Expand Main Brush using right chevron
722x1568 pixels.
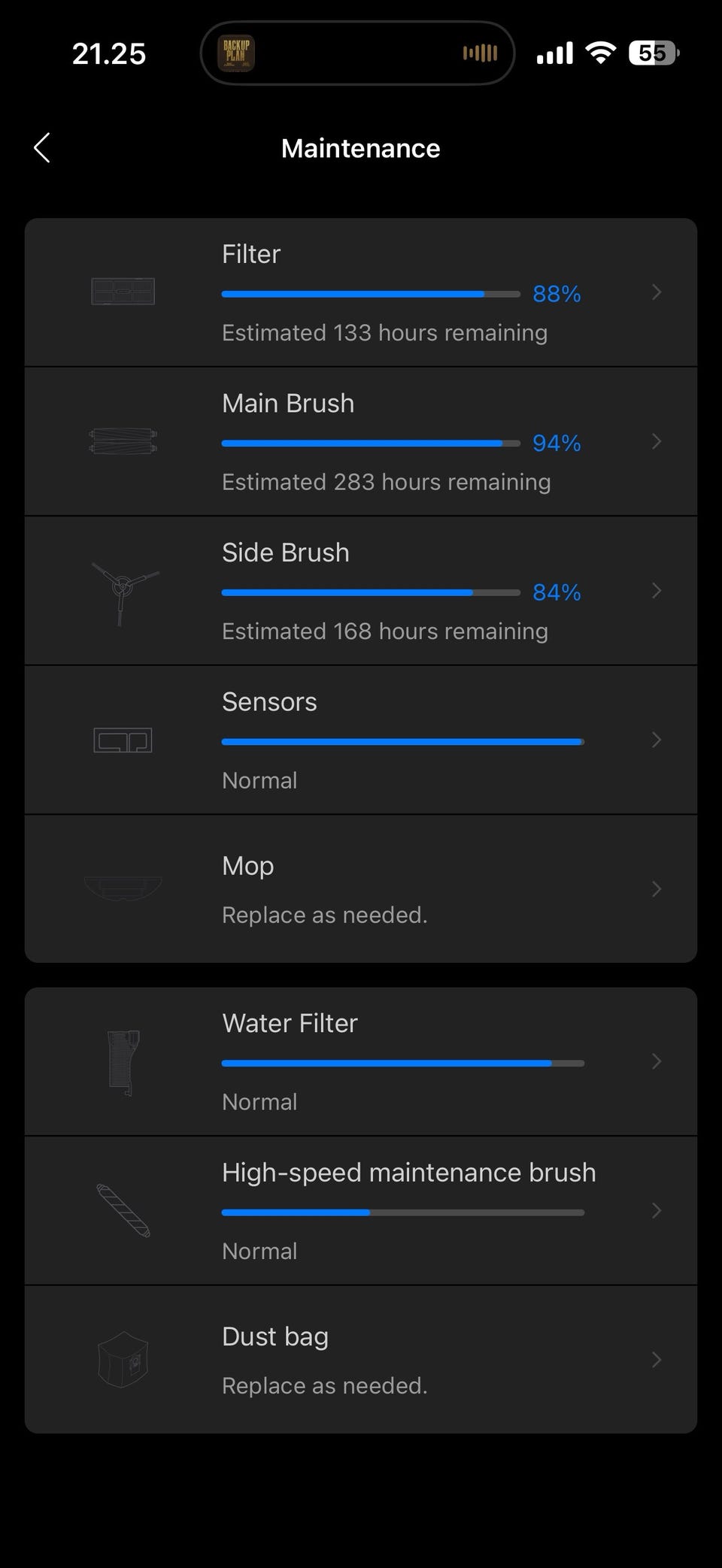656,441
